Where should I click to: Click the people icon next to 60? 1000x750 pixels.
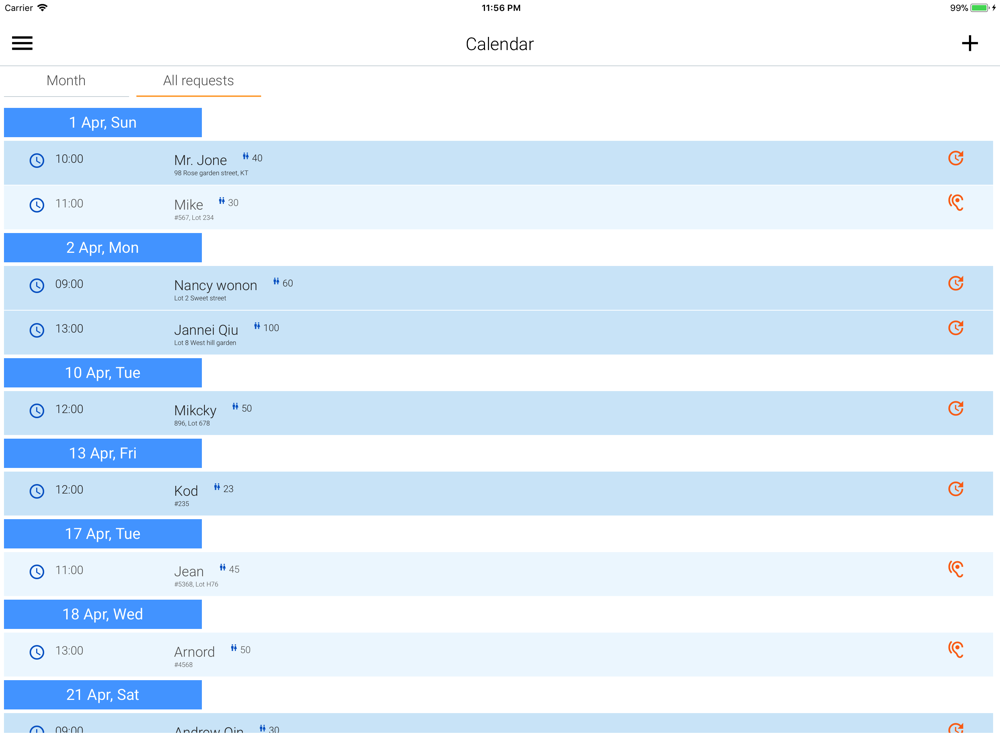pos(276,282)
